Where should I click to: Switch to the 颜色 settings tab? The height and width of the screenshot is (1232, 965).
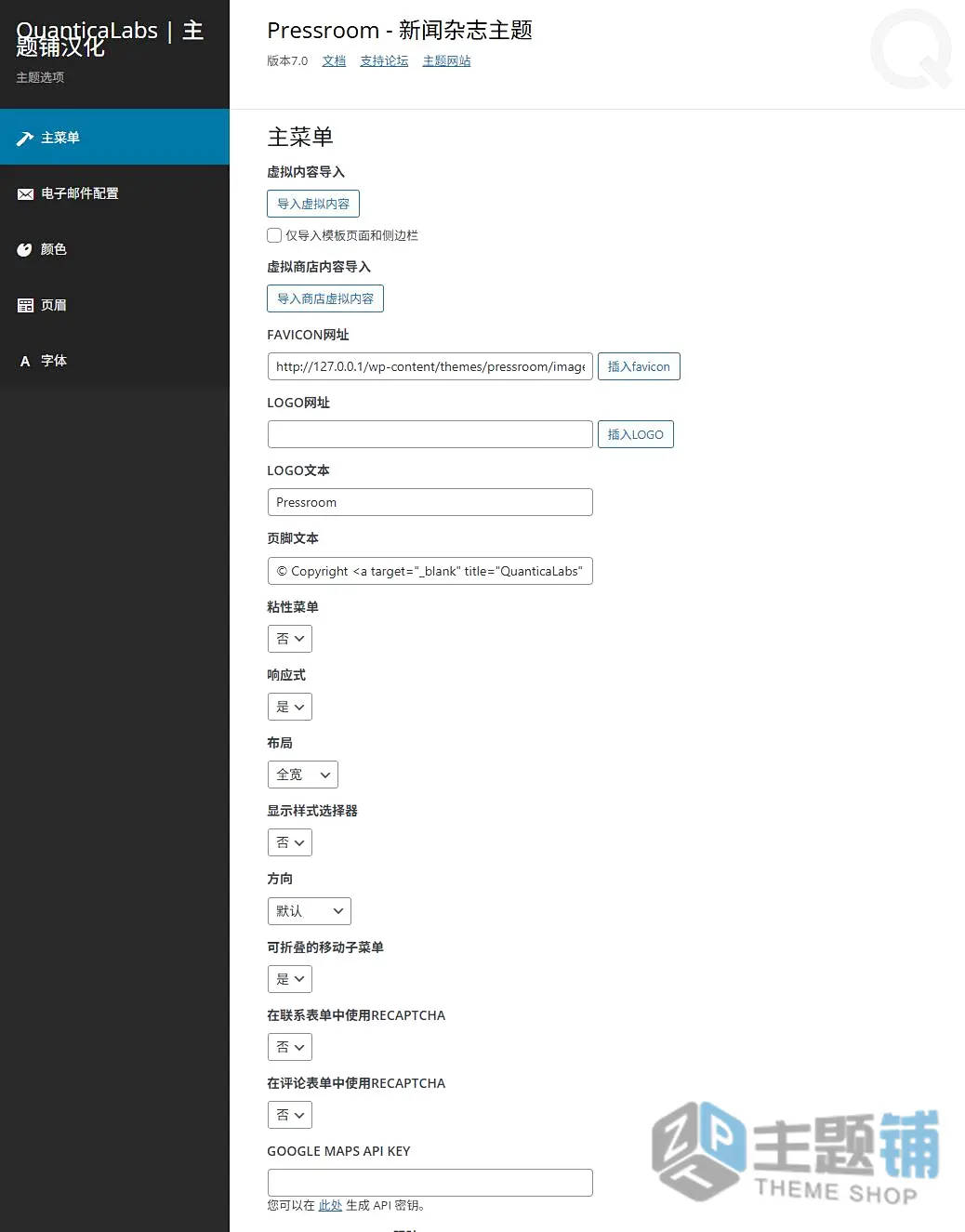[x=114, y=248]
